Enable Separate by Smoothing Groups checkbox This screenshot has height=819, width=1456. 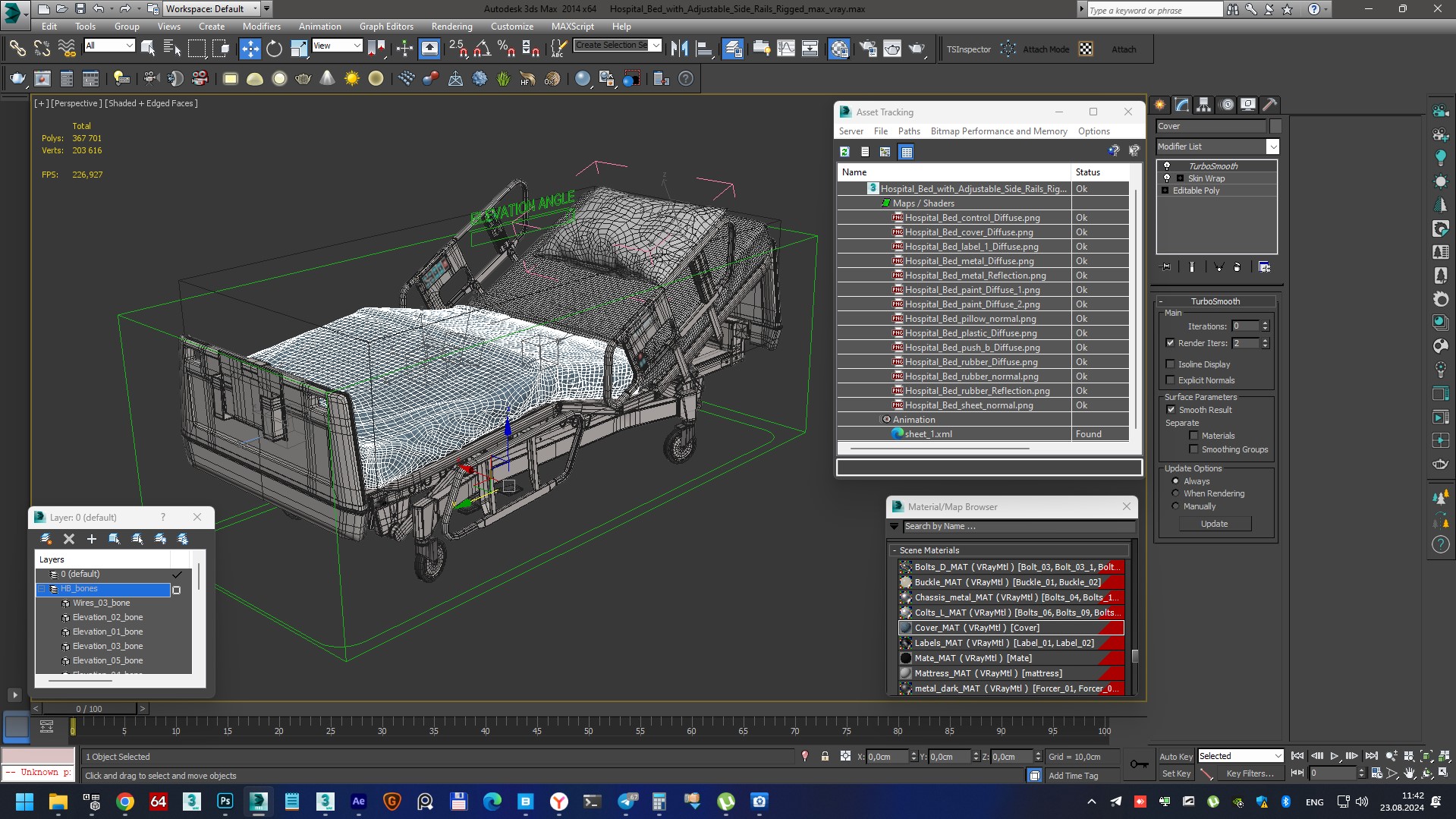pyautogui.click(x=1193, y=449)
